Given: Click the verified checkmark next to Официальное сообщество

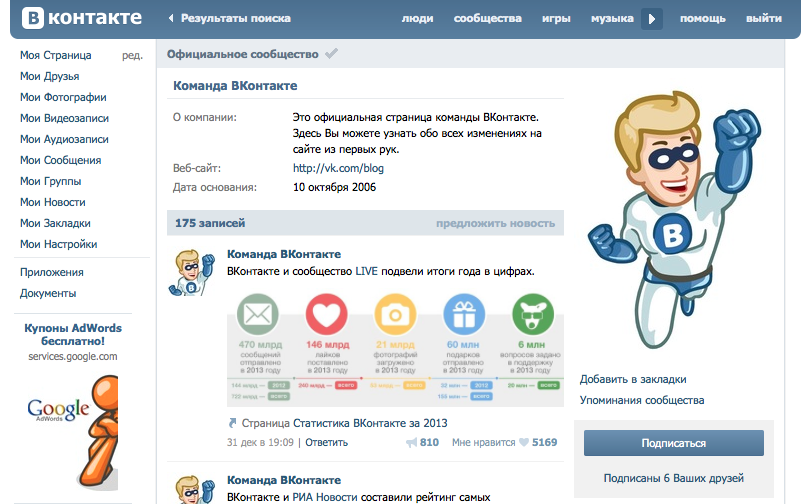Looking at the screenshot, I should (331, 53).
